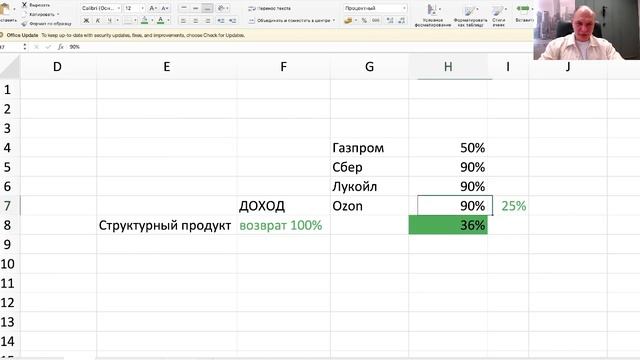Select the Лукойл cell
Screen dimensions: 640x360
click(369, 187)
